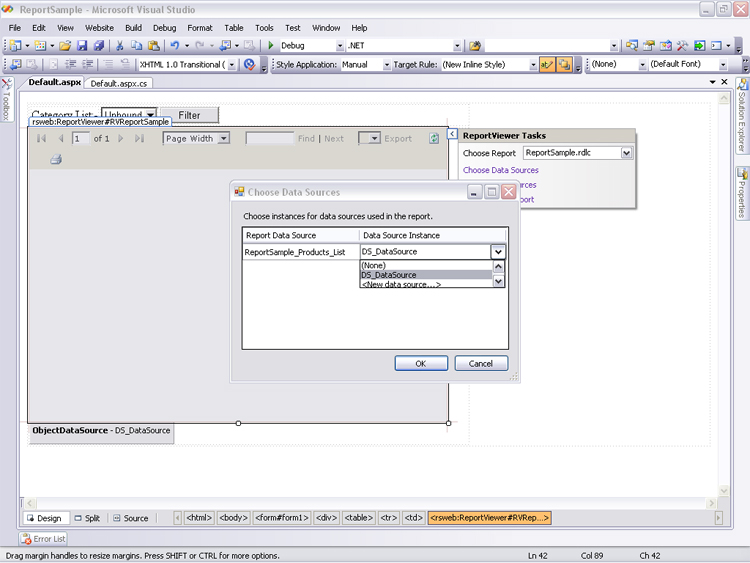Open the (Default Font) dropdown
750x563 pixels.
(x=723, y=65)
